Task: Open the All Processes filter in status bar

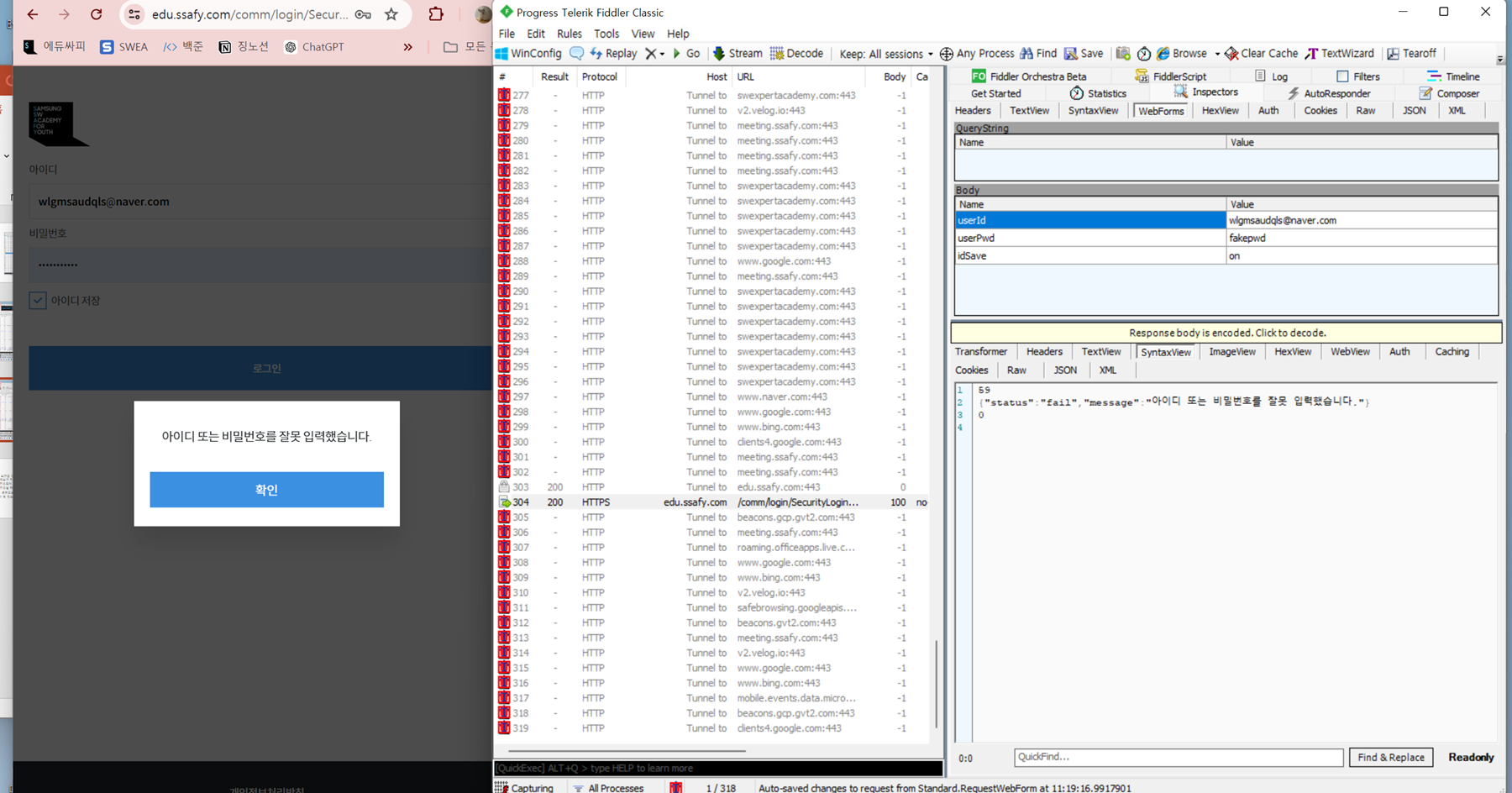Action: (x=608, y=788)
